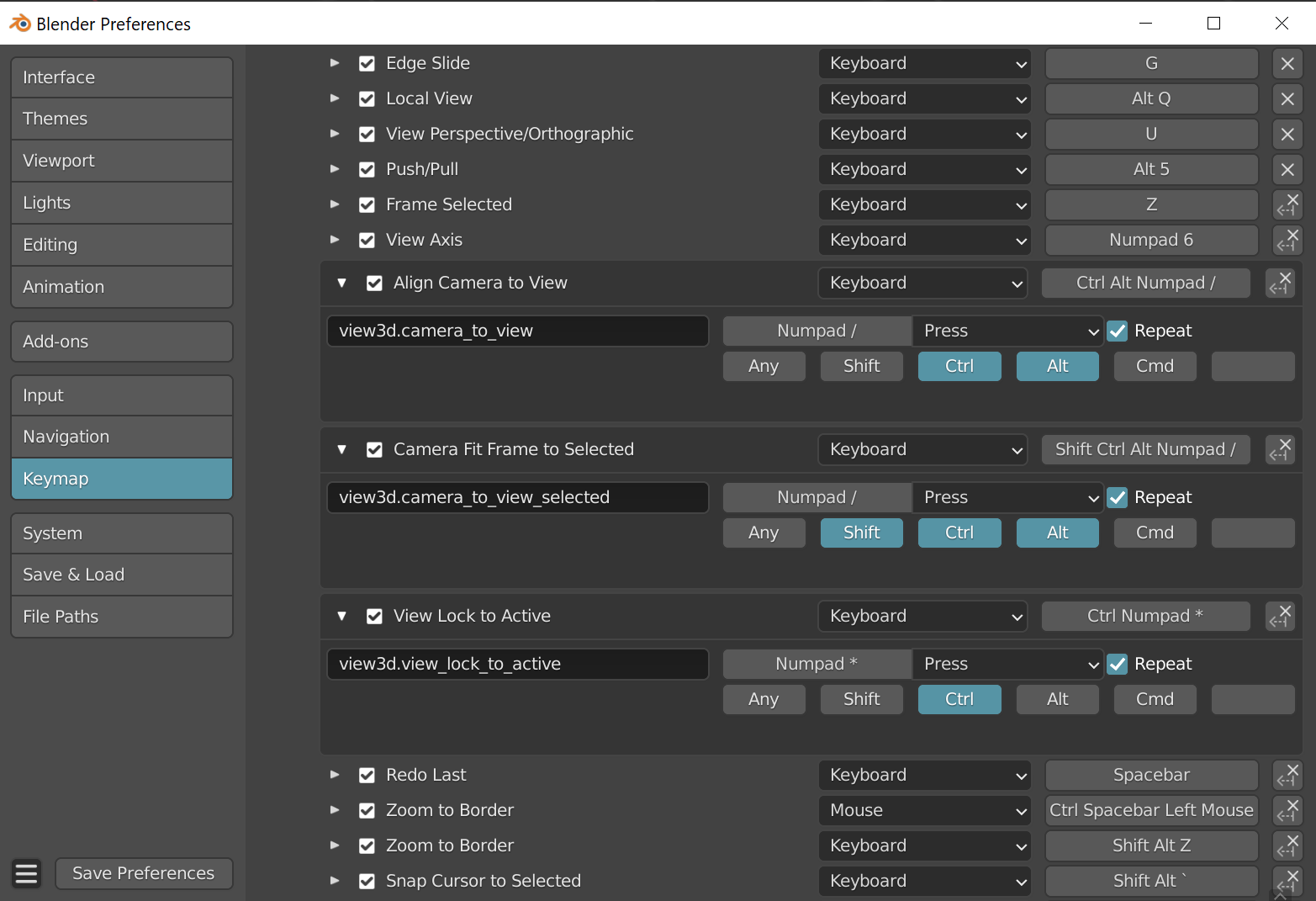
Task: Open Press dropdown for view_lock_to_active
Action: click(1007, 665)
